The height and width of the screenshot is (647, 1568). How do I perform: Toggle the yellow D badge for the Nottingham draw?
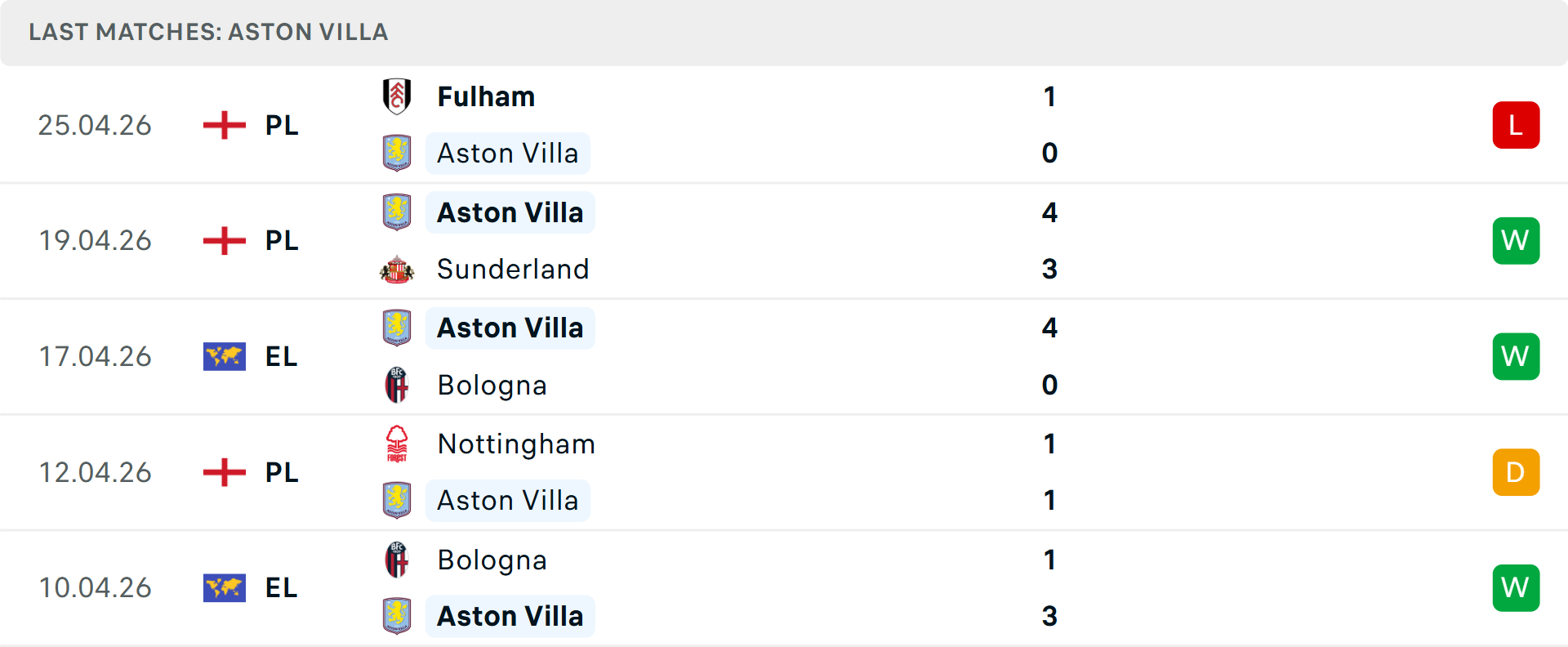[1516, 472]
